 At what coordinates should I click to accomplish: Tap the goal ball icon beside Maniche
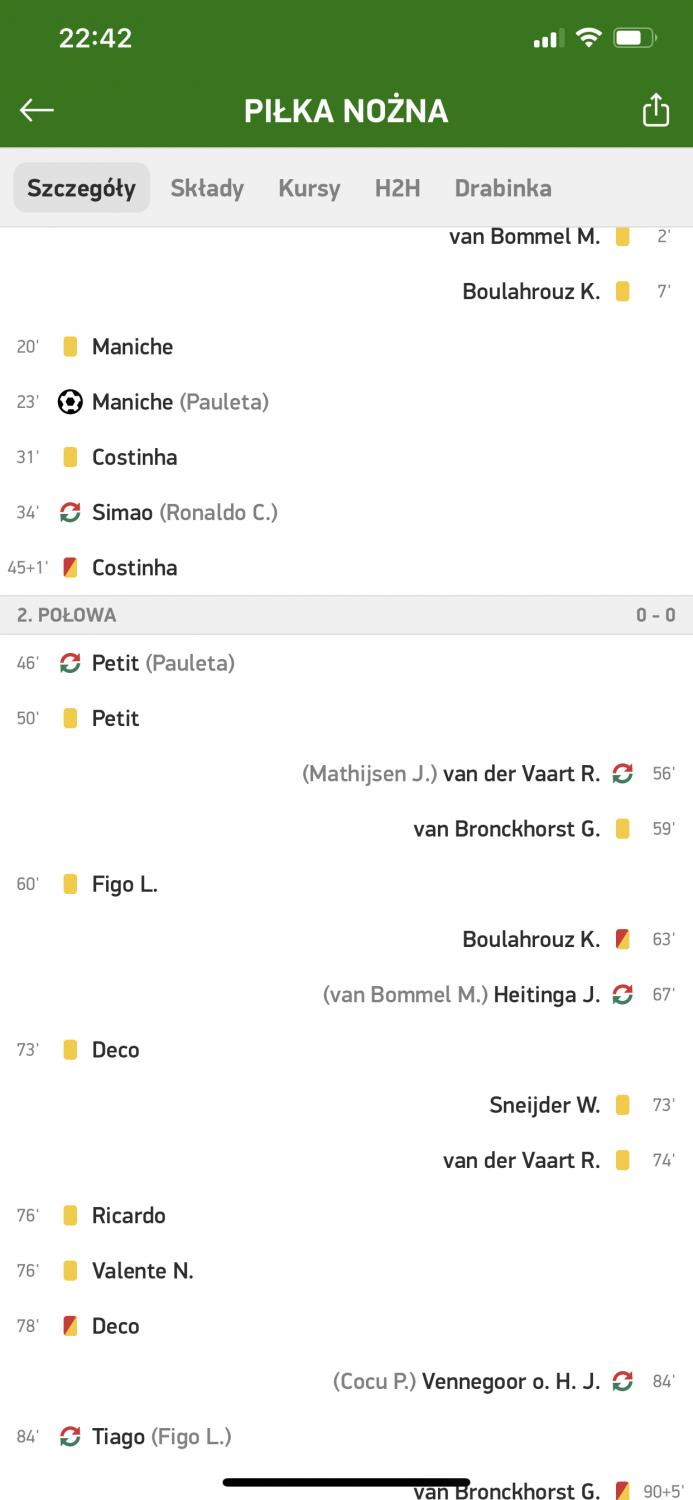(70, 402)
